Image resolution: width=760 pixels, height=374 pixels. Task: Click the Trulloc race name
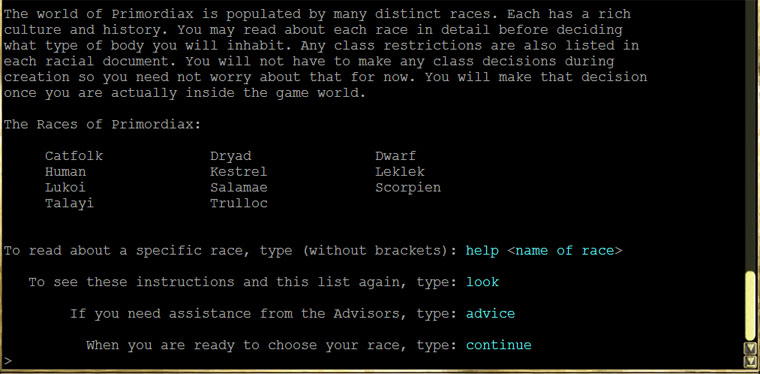click(x=238, y=203)
